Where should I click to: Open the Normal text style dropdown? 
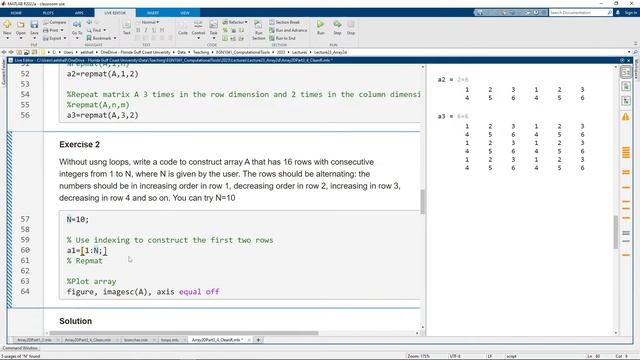coord(149,22)
